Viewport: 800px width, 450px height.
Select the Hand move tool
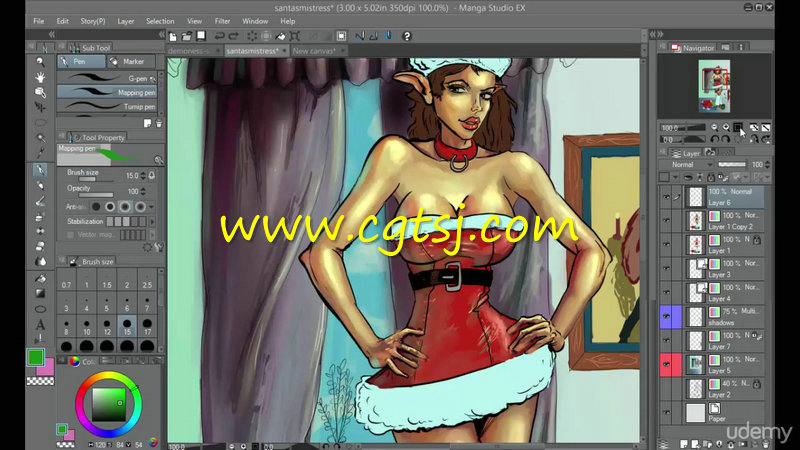point(40,77)
